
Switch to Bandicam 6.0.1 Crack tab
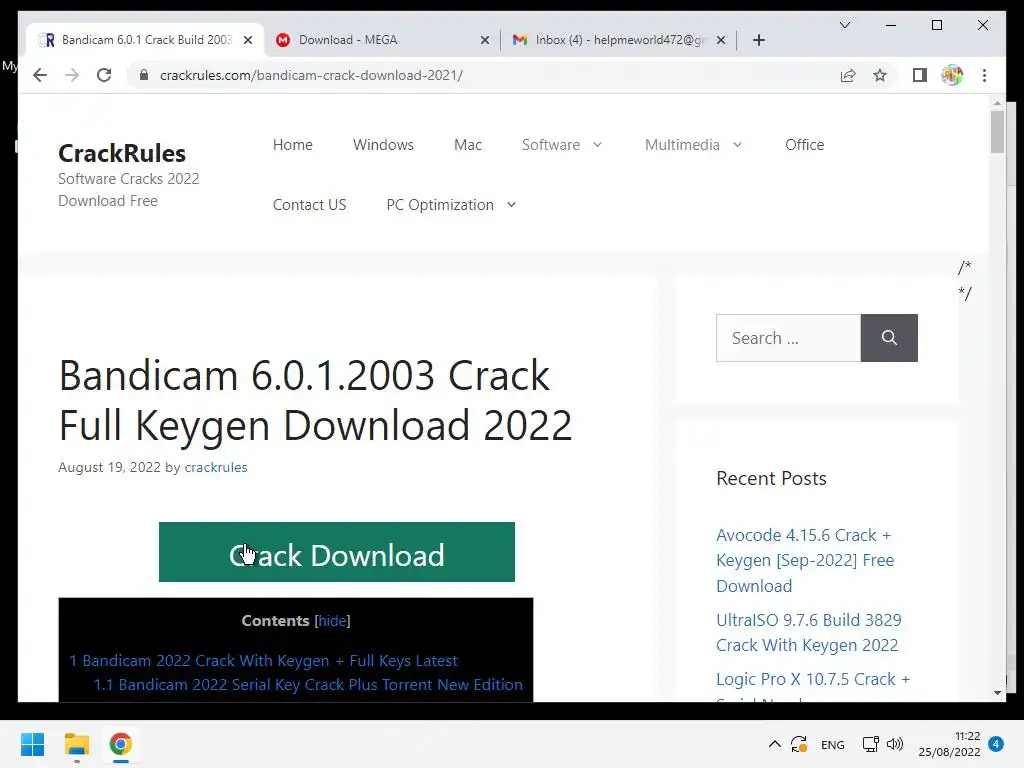(146, 40)
